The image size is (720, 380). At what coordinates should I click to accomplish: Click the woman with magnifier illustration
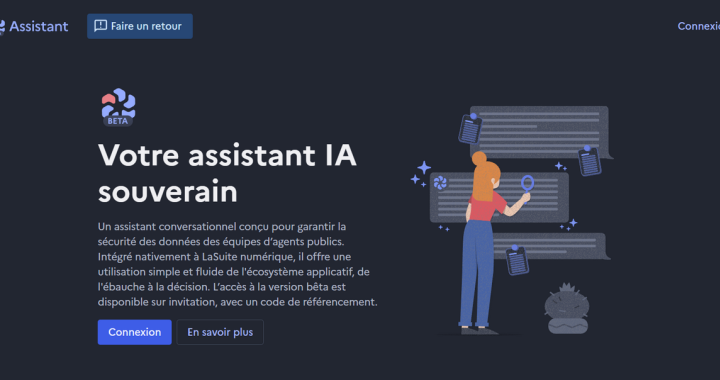[511, 220]
